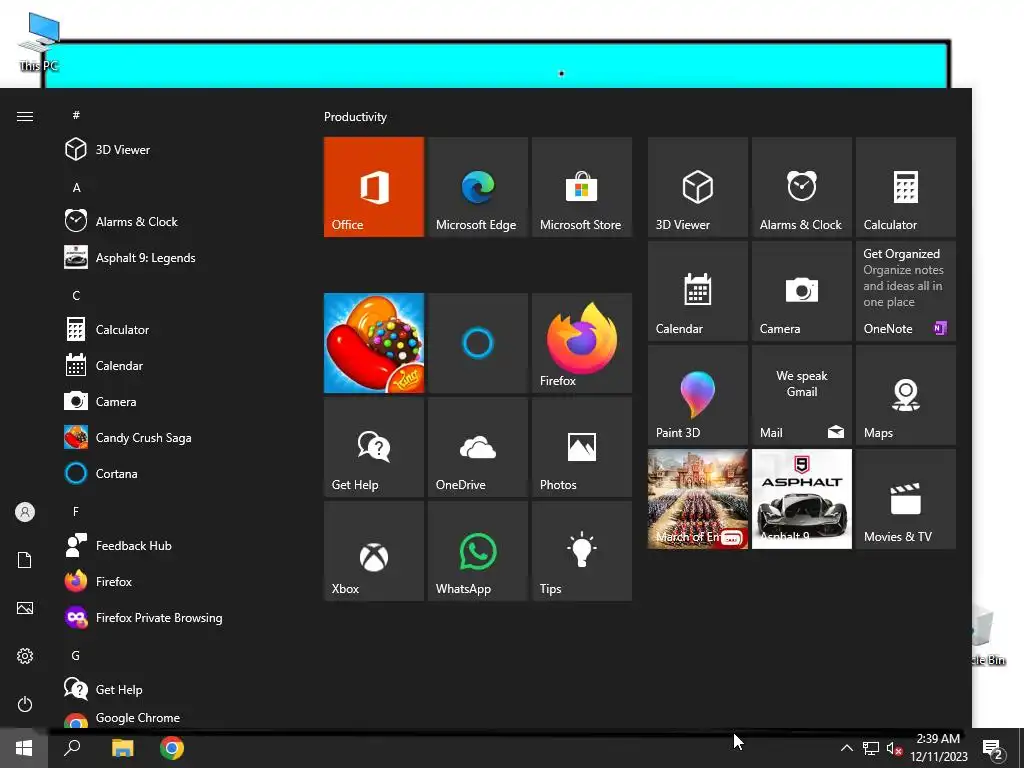Open Settings gear in Start sidebar
This screenshot has height=768, width=1024.
[25, 656]
